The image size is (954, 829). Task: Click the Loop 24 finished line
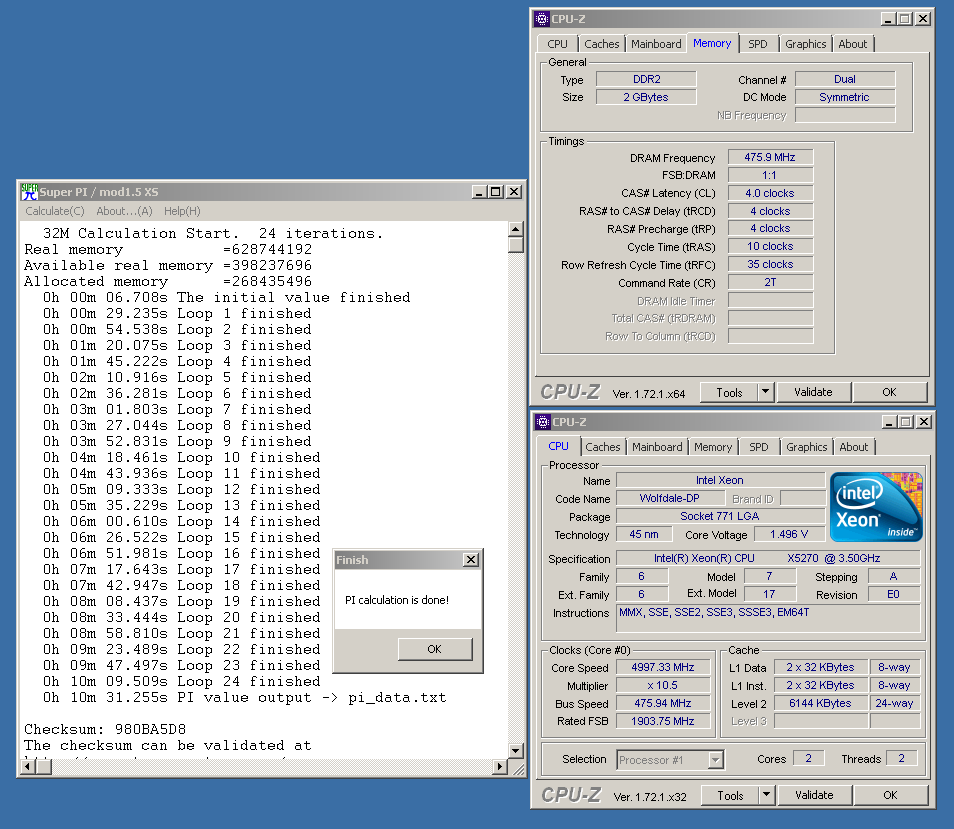point(181,681)
